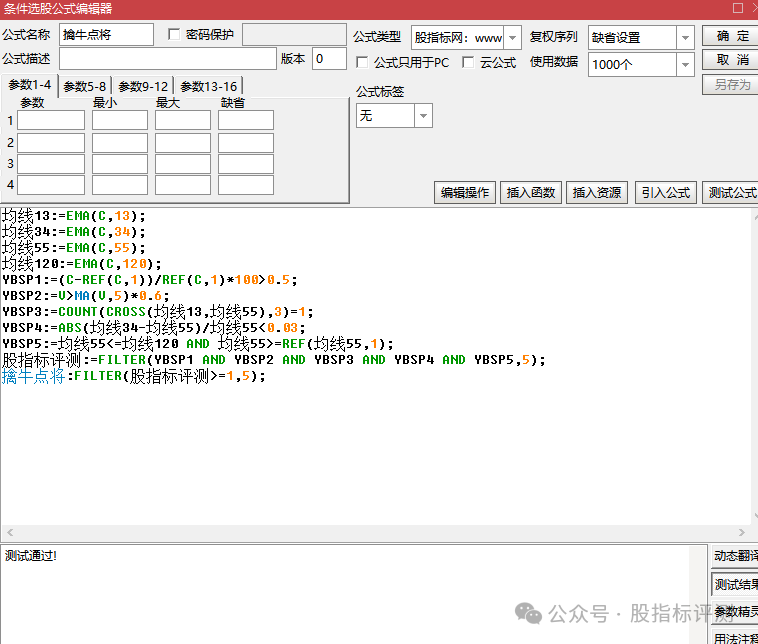Open the 公式类型 dropdown
The height and width of the screenshot is (644, 758).
click(x=512, y=38)
